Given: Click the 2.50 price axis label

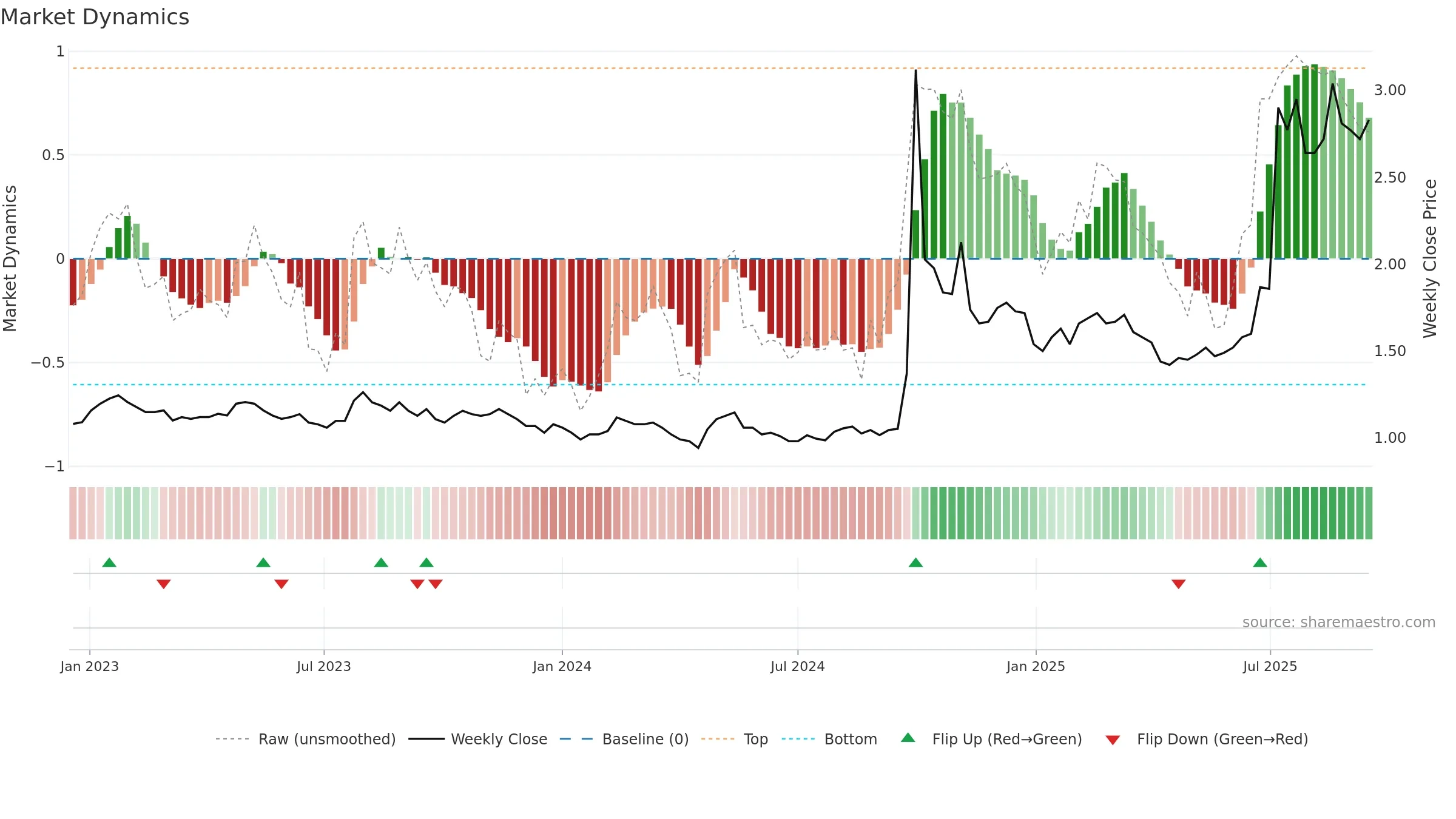Looking at the screenshot, I should pos(1390,177).
